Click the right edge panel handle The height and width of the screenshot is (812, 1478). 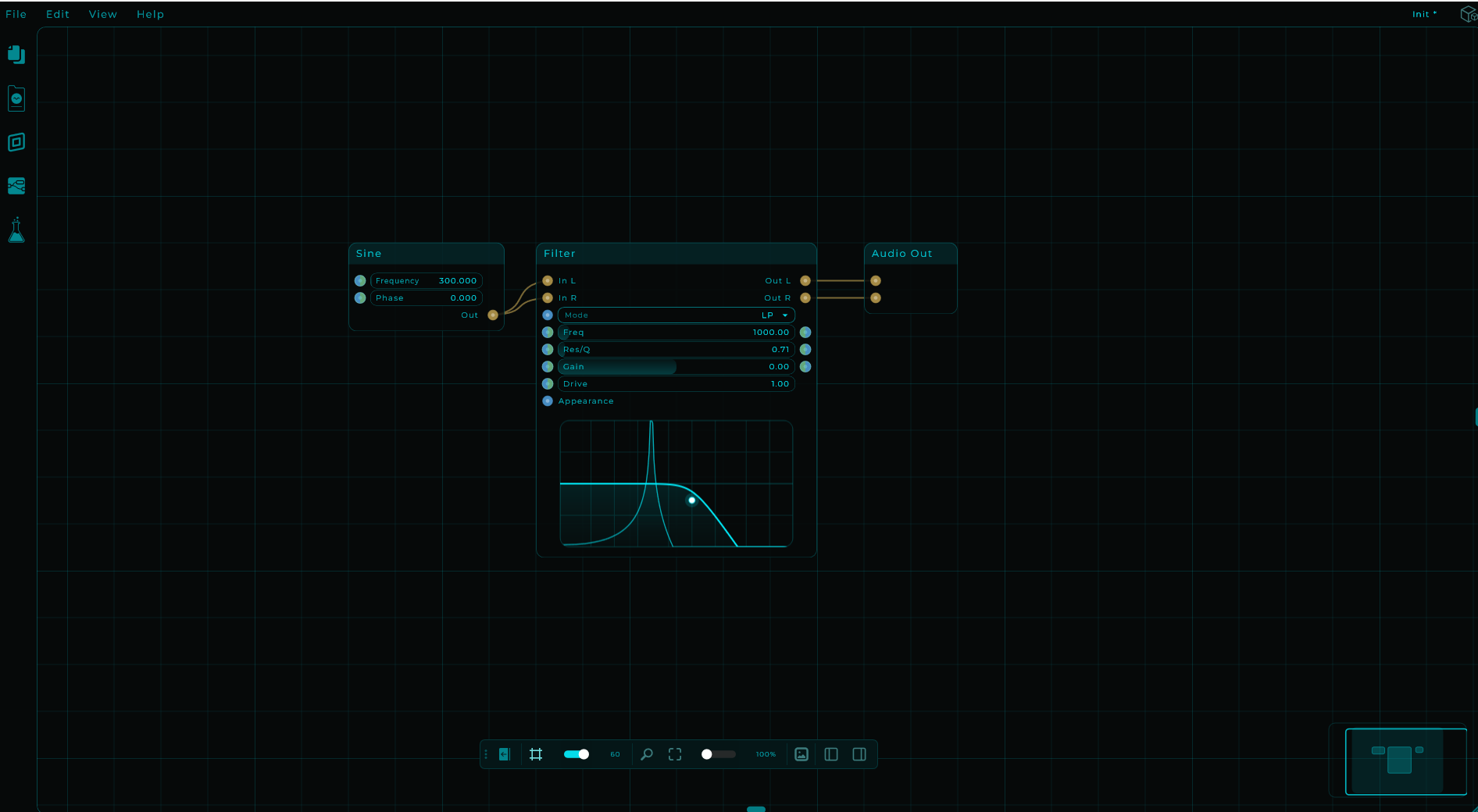coord(1476,417)
